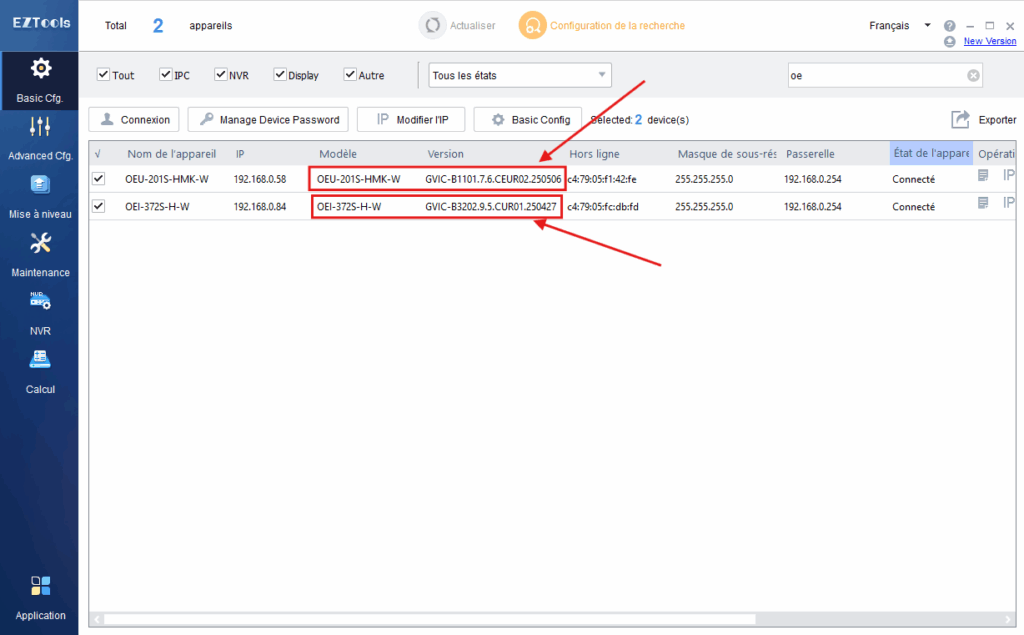Image resolution: width=1024 pixels, height=635 pixels.
Task: Sort by Passerelle column header
Action: [x=810, y=154]
